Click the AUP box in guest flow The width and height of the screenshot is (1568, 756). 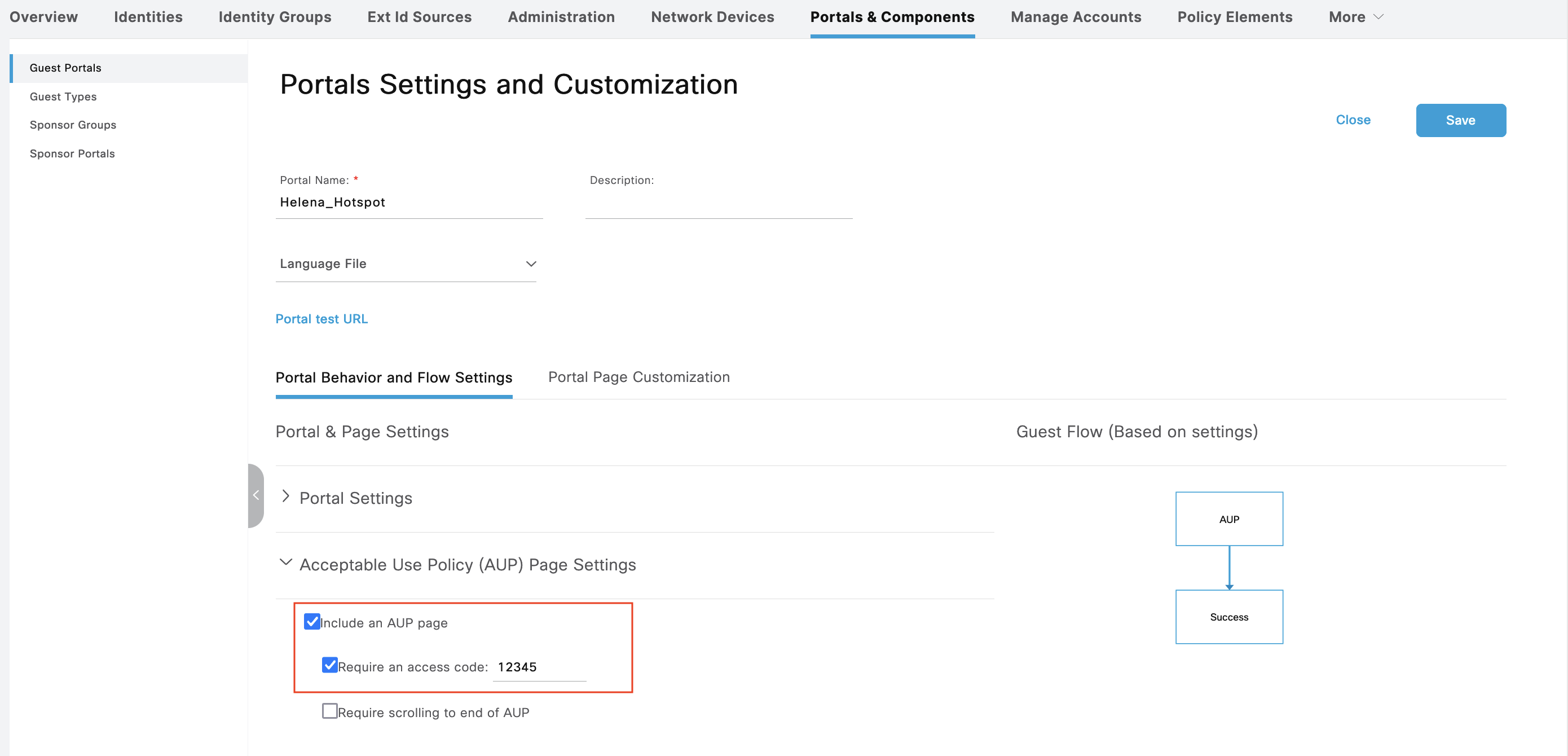click(1228, 518)
